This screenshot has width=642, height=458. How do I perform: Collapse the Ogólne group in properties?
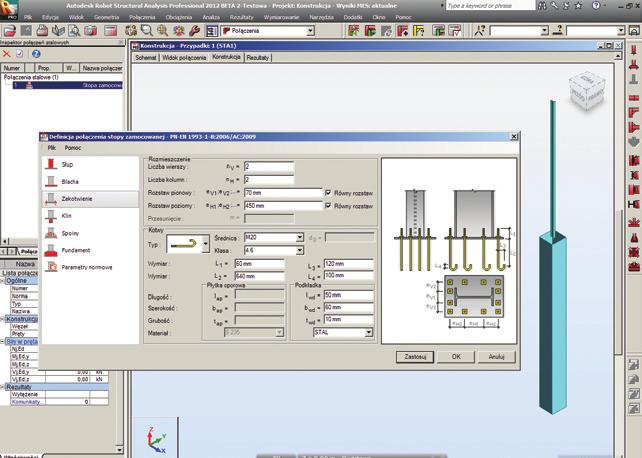click(x=2, y=281)
